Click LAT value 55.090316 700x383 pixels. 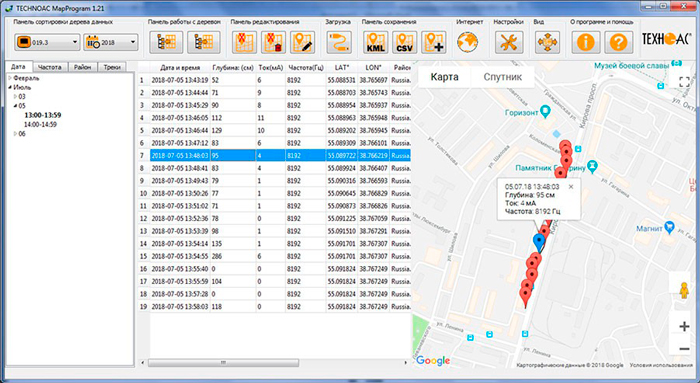(342, 181)
